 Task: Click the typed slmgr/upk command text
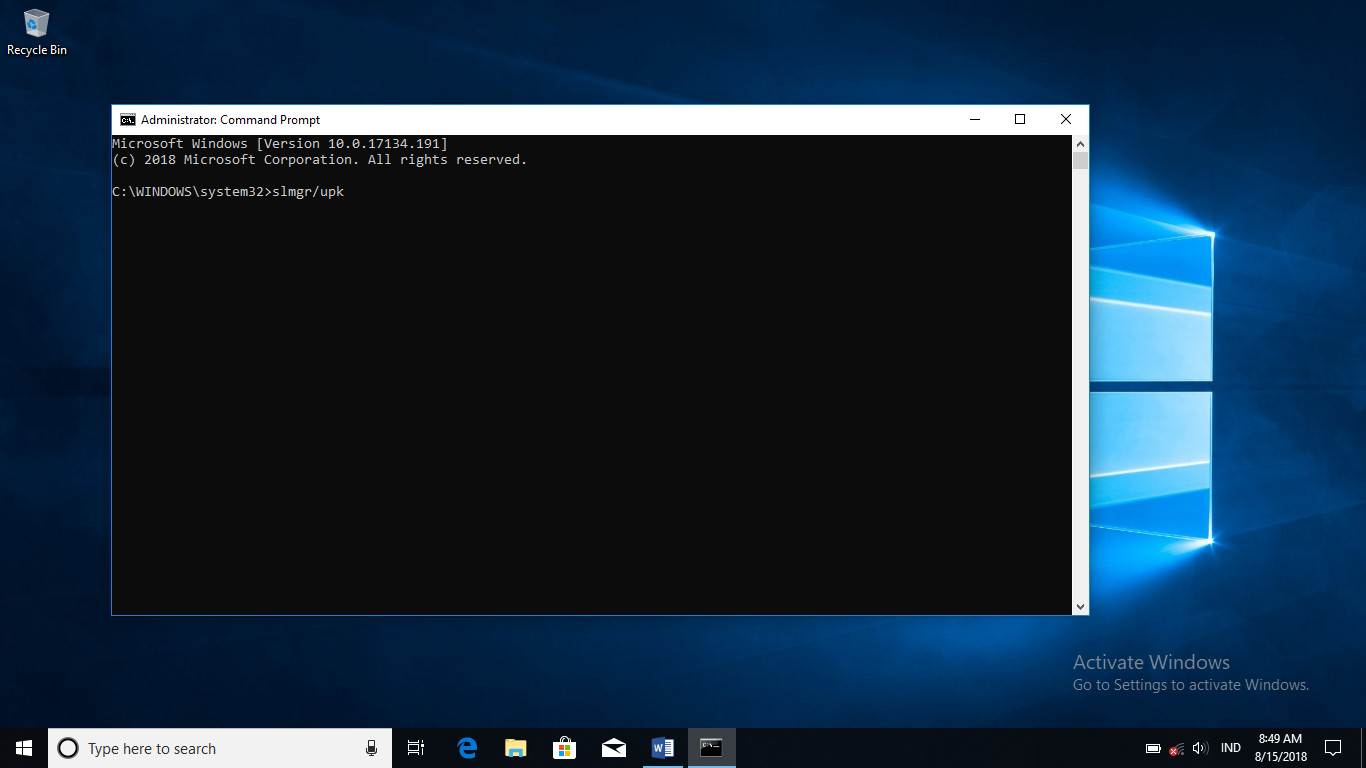[x=308, y=192]
